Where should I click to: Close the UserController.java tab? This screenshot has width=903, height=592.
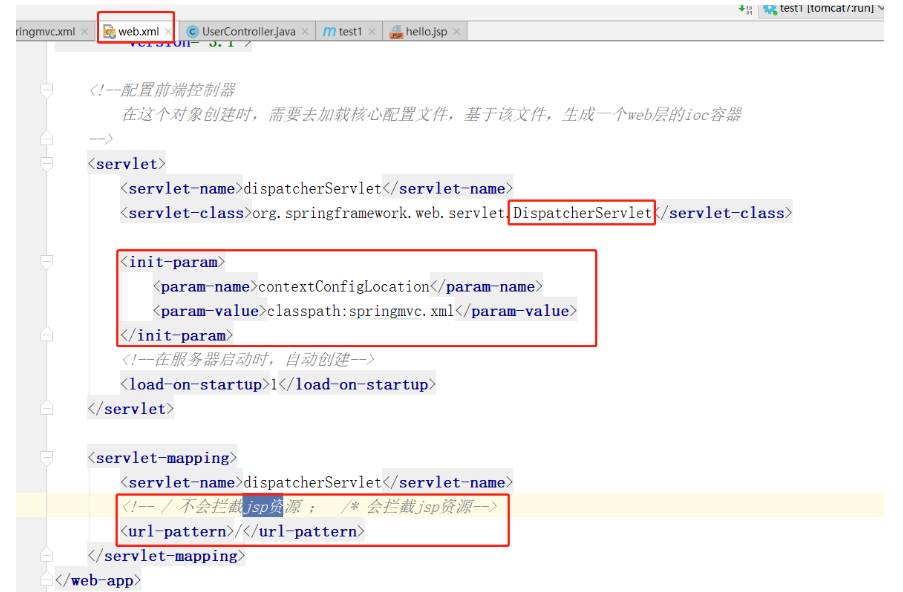click(x=305, y=32)
